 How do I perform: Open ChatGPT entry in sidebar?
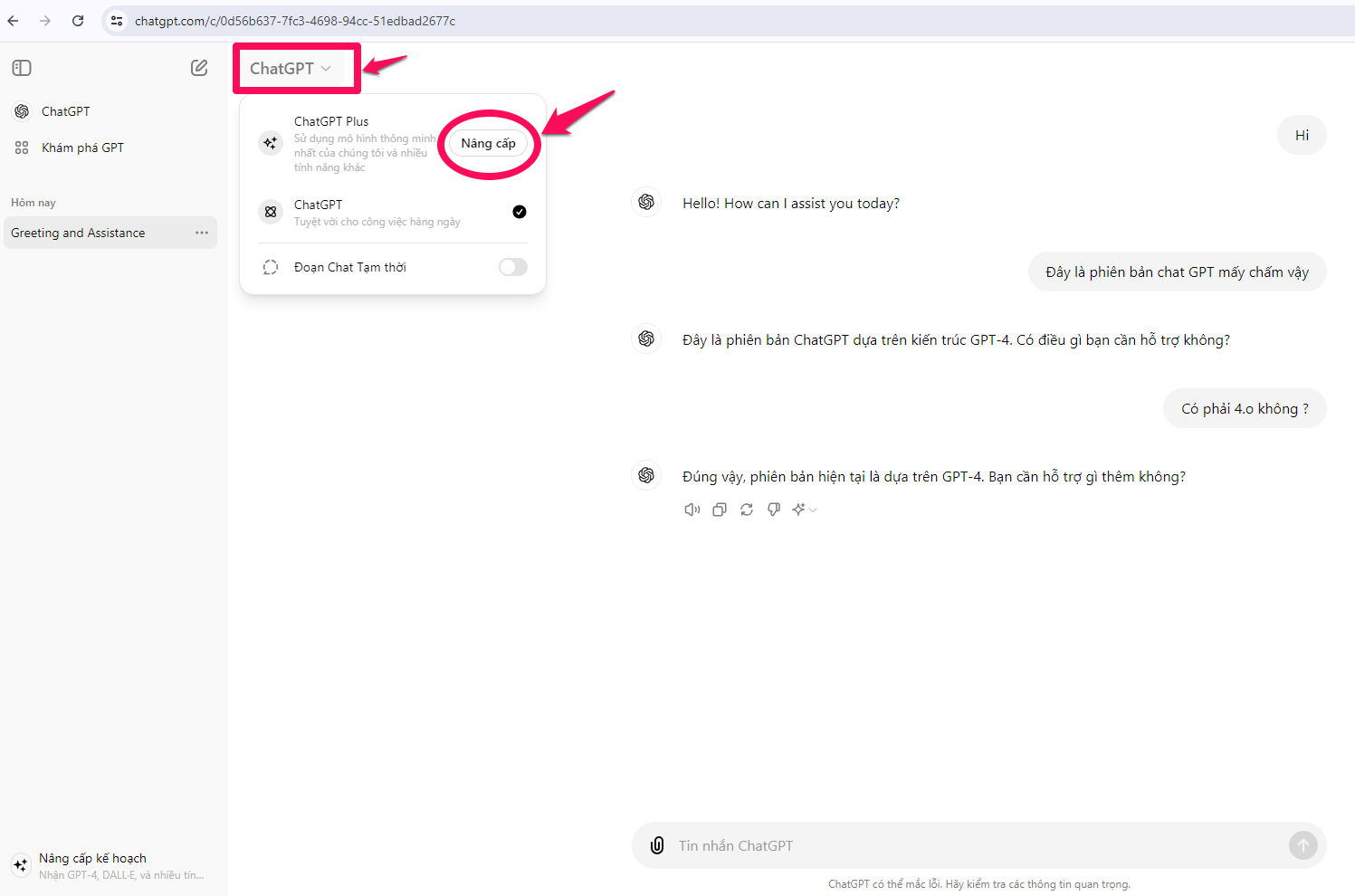(x=110, y=111)
